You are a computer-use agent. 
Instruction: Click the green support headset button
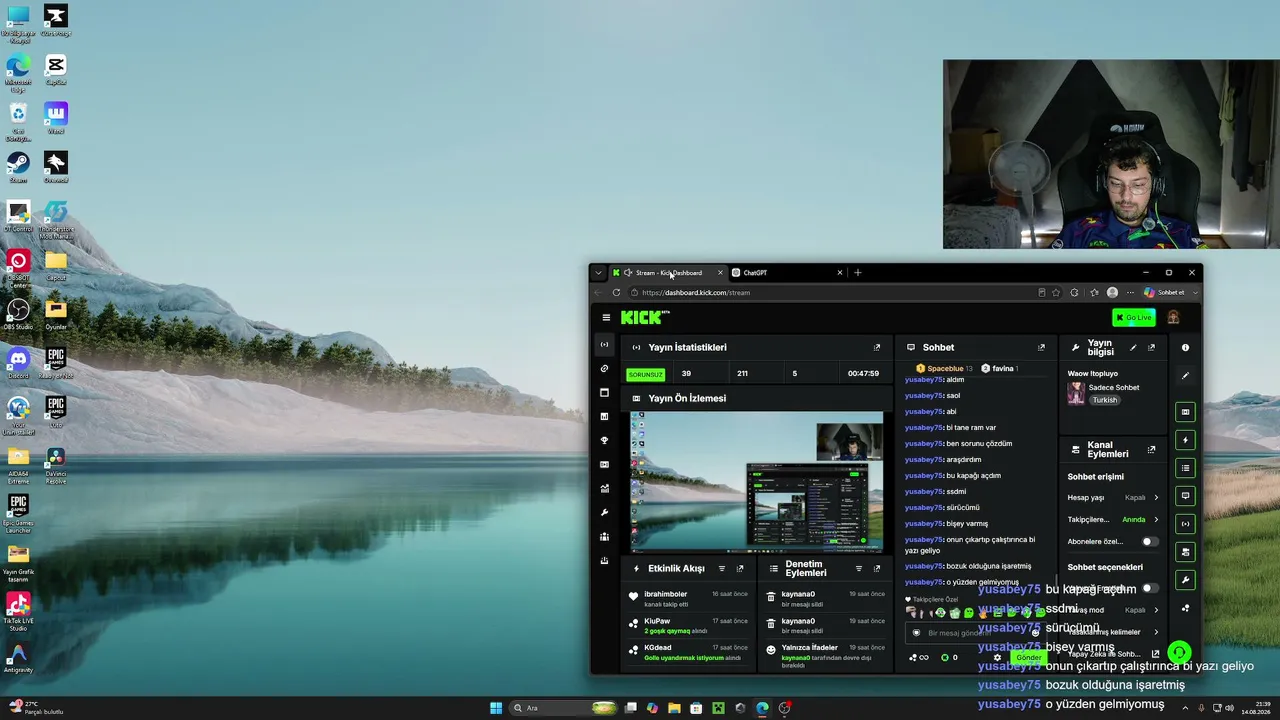pyautogui.click(x=1179, y=653)
